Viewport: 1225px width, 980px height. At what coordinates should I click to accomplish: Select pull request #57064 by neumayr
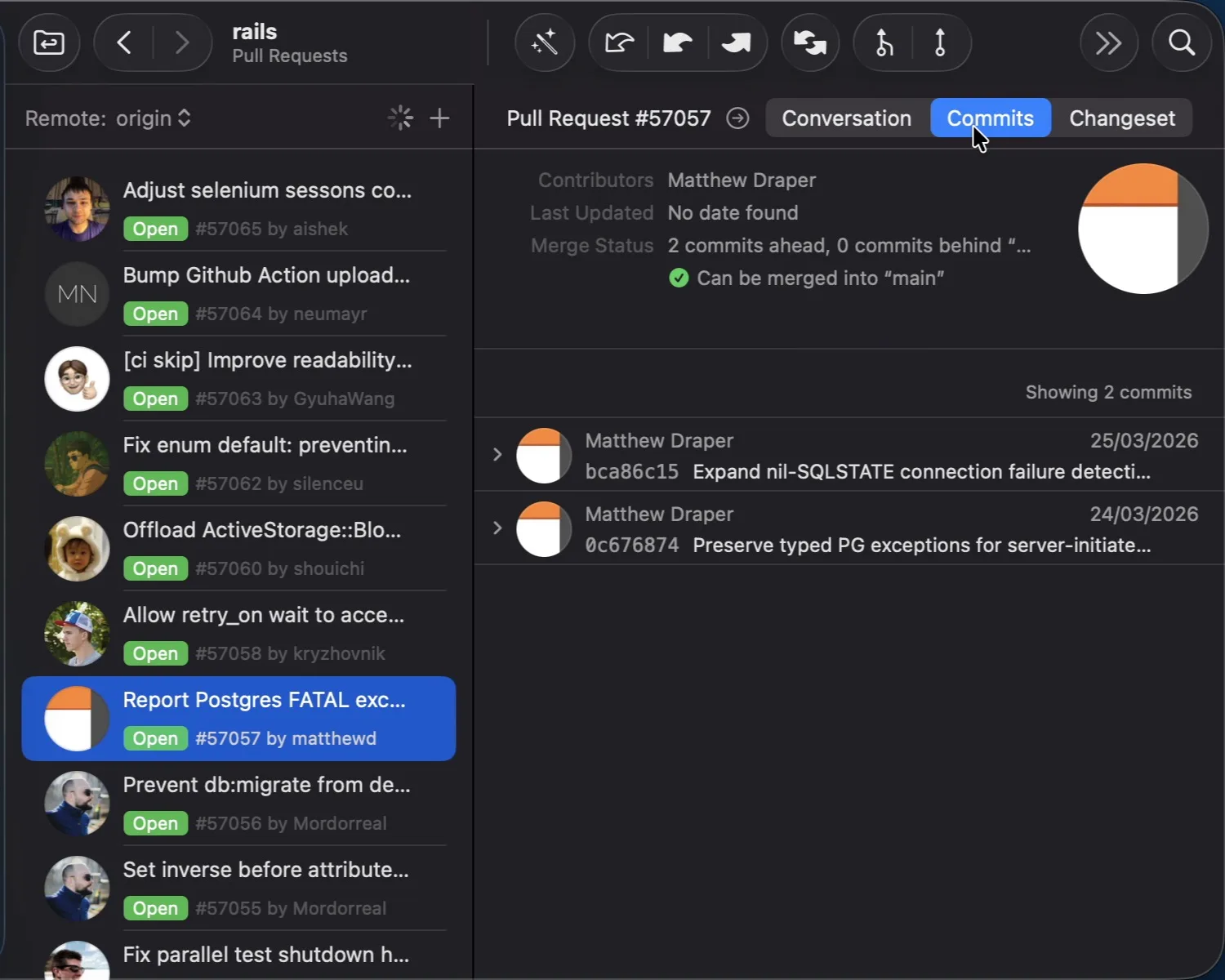tap(238, 294)
